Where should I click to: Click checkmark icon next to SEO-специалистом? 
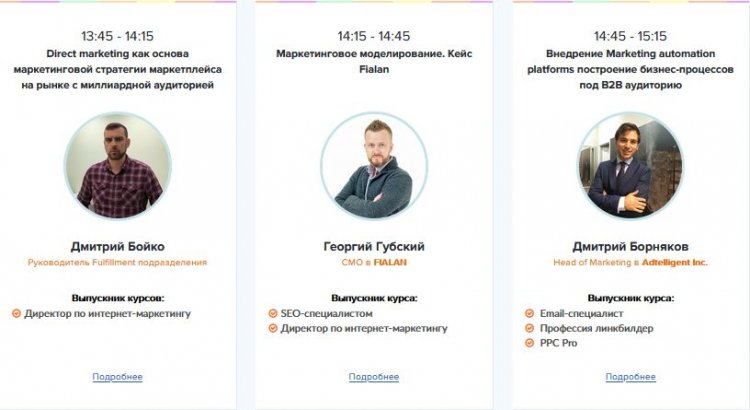(273, 314)
